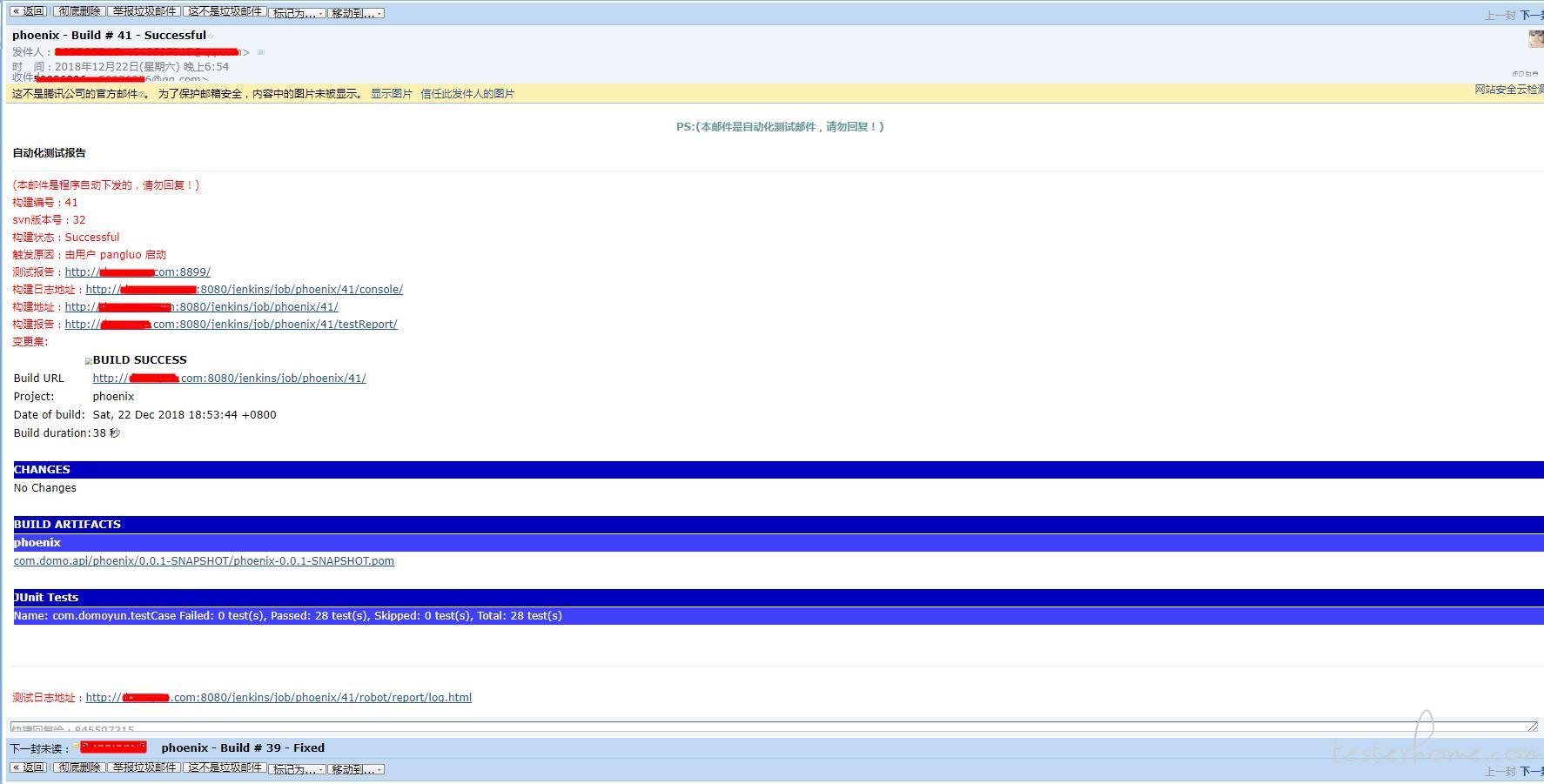Click the sender's avatar thumbnail

(1536, 38)
